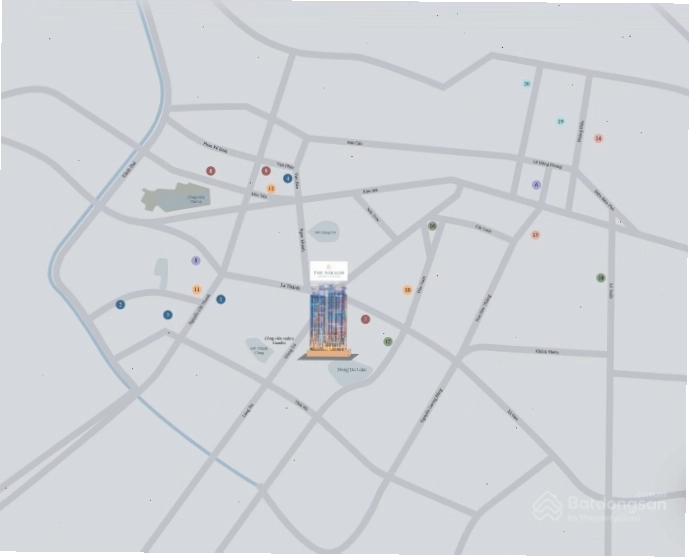Image resolution: width=689 pixels, height=557 pixels.
Task: Click the Cát Linh street label
Action: (x=483, y=228)
